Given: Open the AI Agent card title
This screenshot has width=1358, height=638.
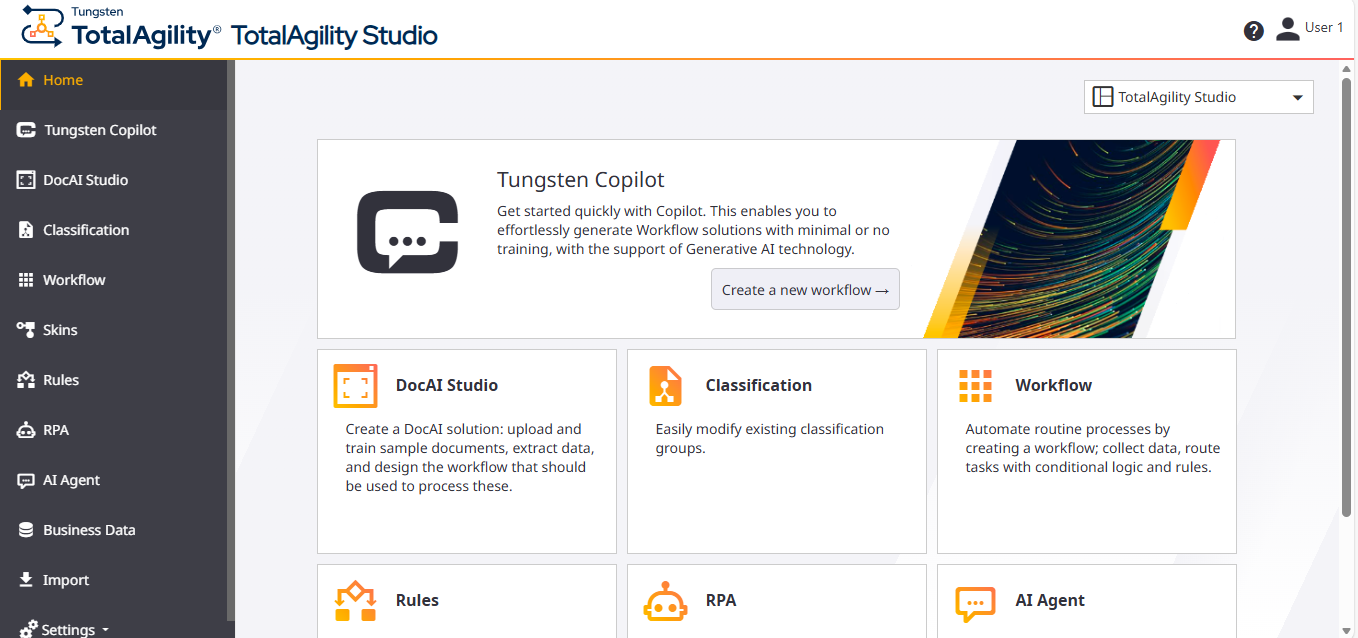Looking at the screenshot, I should tap(1050, 600).
